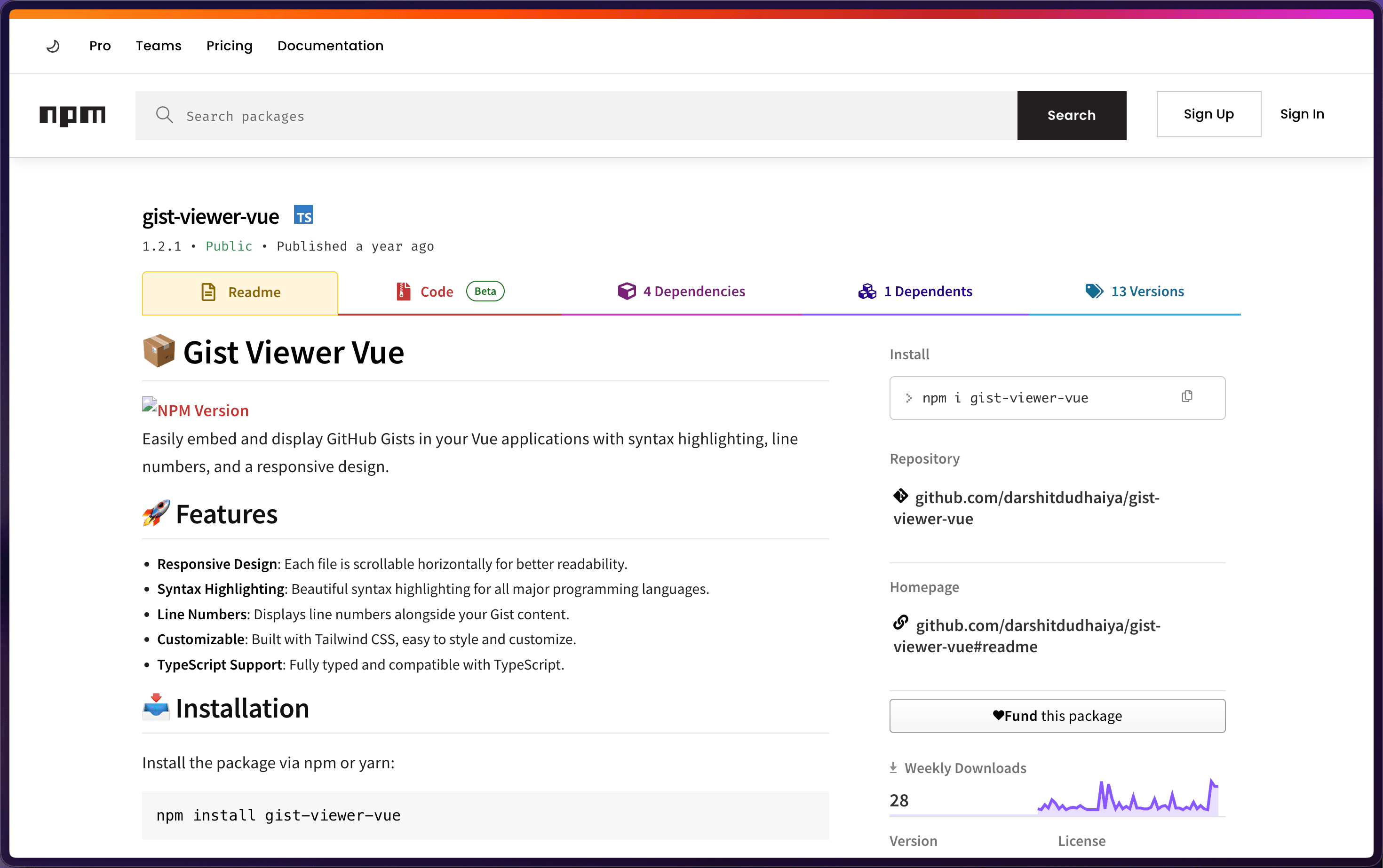The width and height of the screenshot is (1383, 868).
Task: Click the rocket Features emoji
Action: point(156,513)
